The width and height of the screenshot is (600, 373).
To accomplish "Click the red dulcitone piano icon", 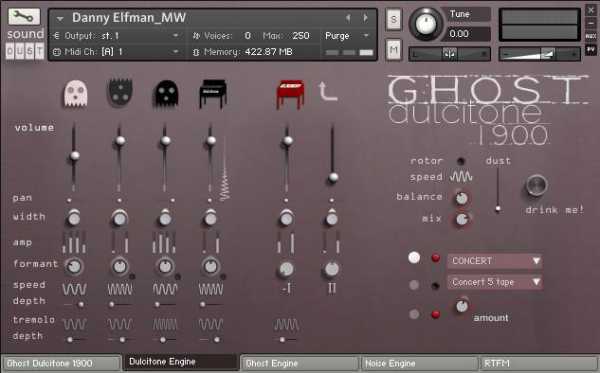I will point(290,93).
